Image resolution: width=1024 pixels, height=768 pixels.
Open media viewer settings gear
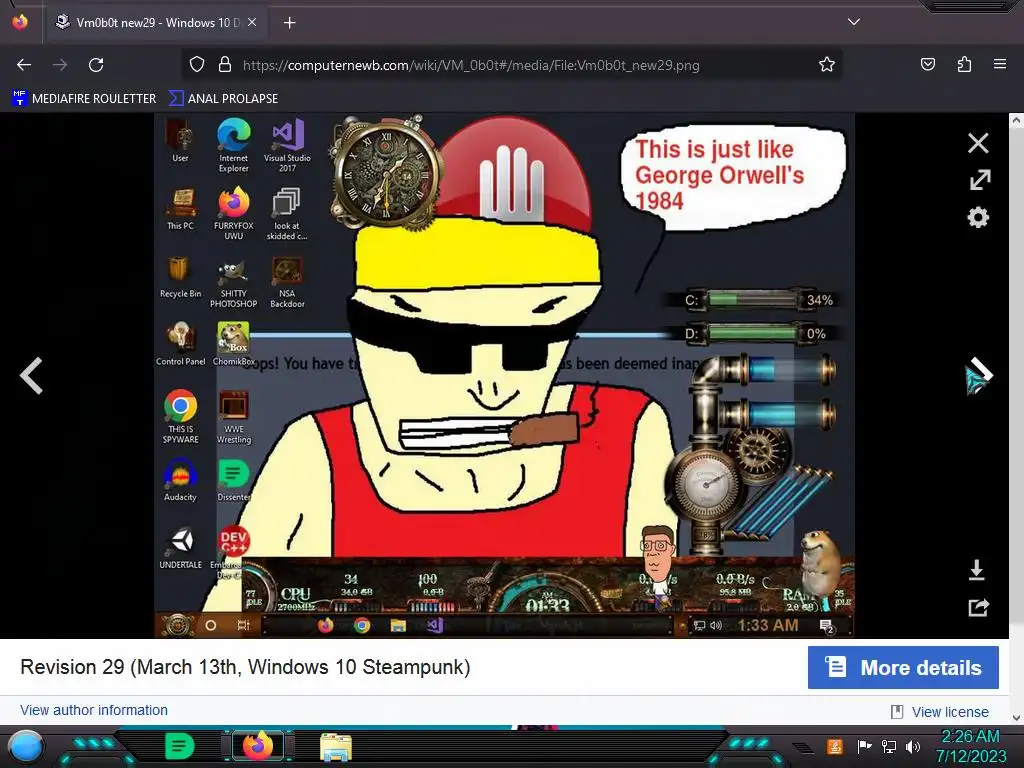[978, 217]
